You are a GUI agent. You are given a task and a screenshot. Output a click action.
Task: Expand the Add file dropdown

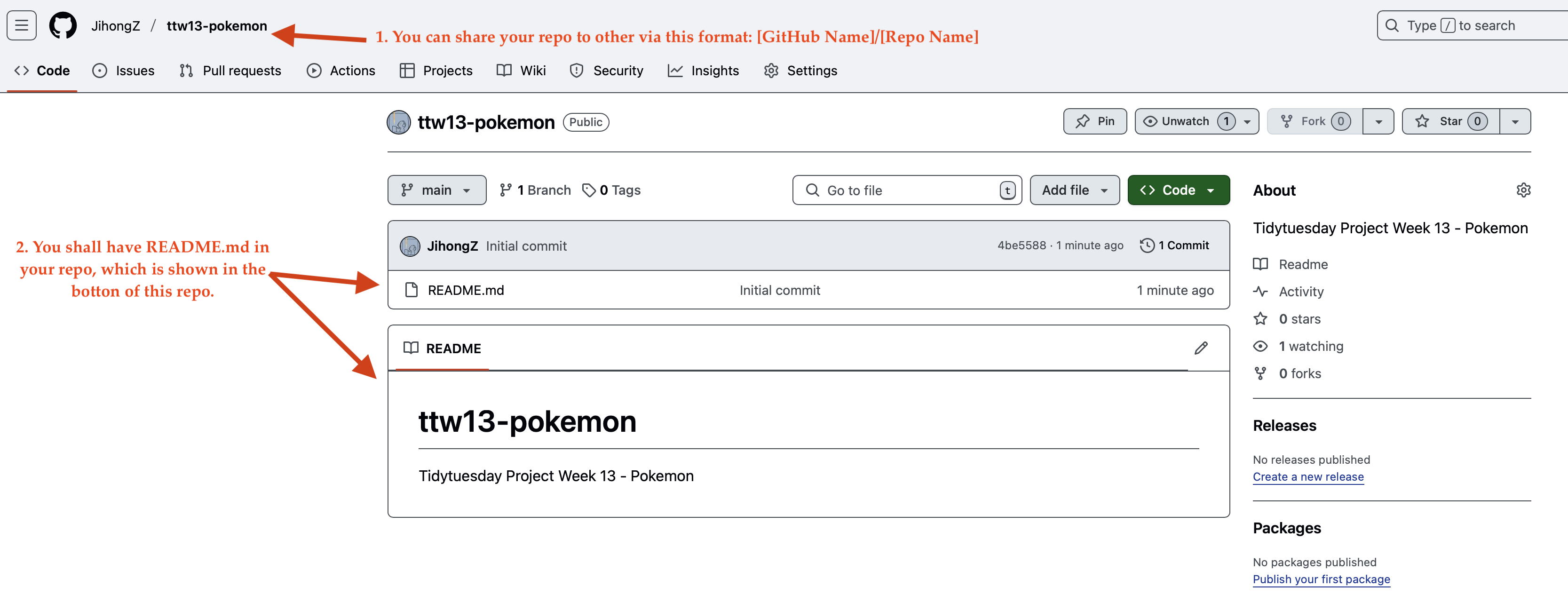click(1074, 190)
